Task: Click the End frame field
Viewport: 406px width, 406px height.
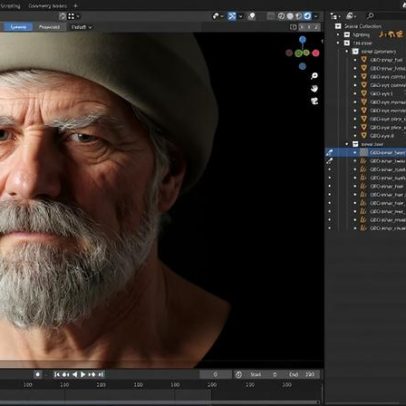Action: coord(302,375)
